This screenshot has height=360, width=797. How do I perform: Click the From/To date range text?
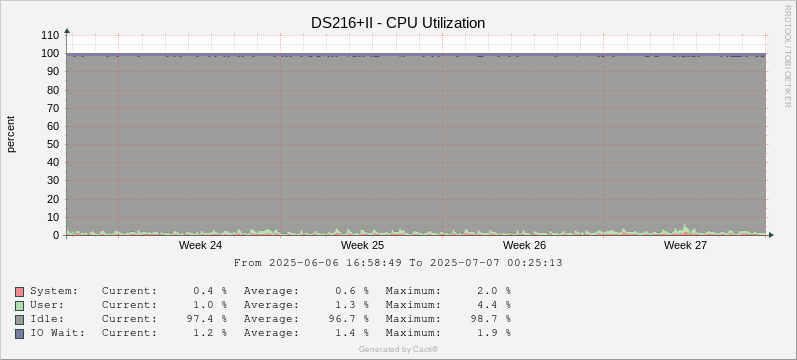(x=398, y=263)
